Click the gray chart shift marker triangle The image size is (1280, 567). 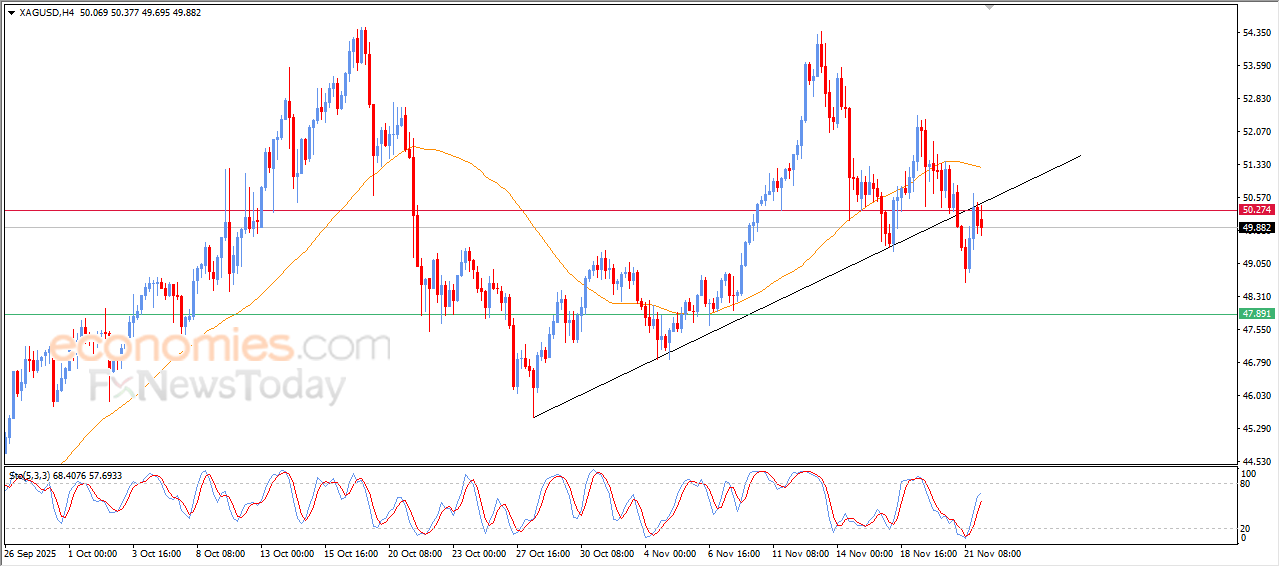pyautogui.click(x=990, y=7)
